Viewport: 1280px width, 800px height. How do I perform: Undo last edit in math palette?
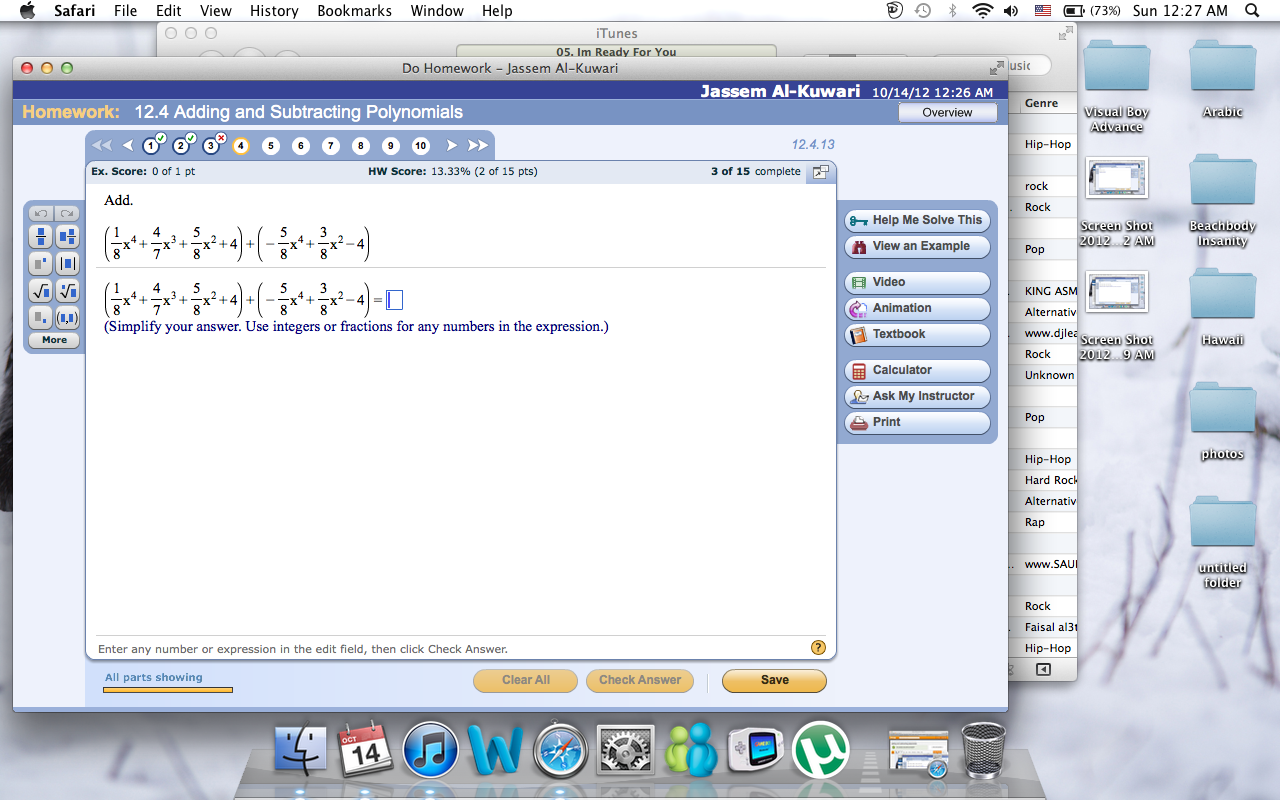40,213
